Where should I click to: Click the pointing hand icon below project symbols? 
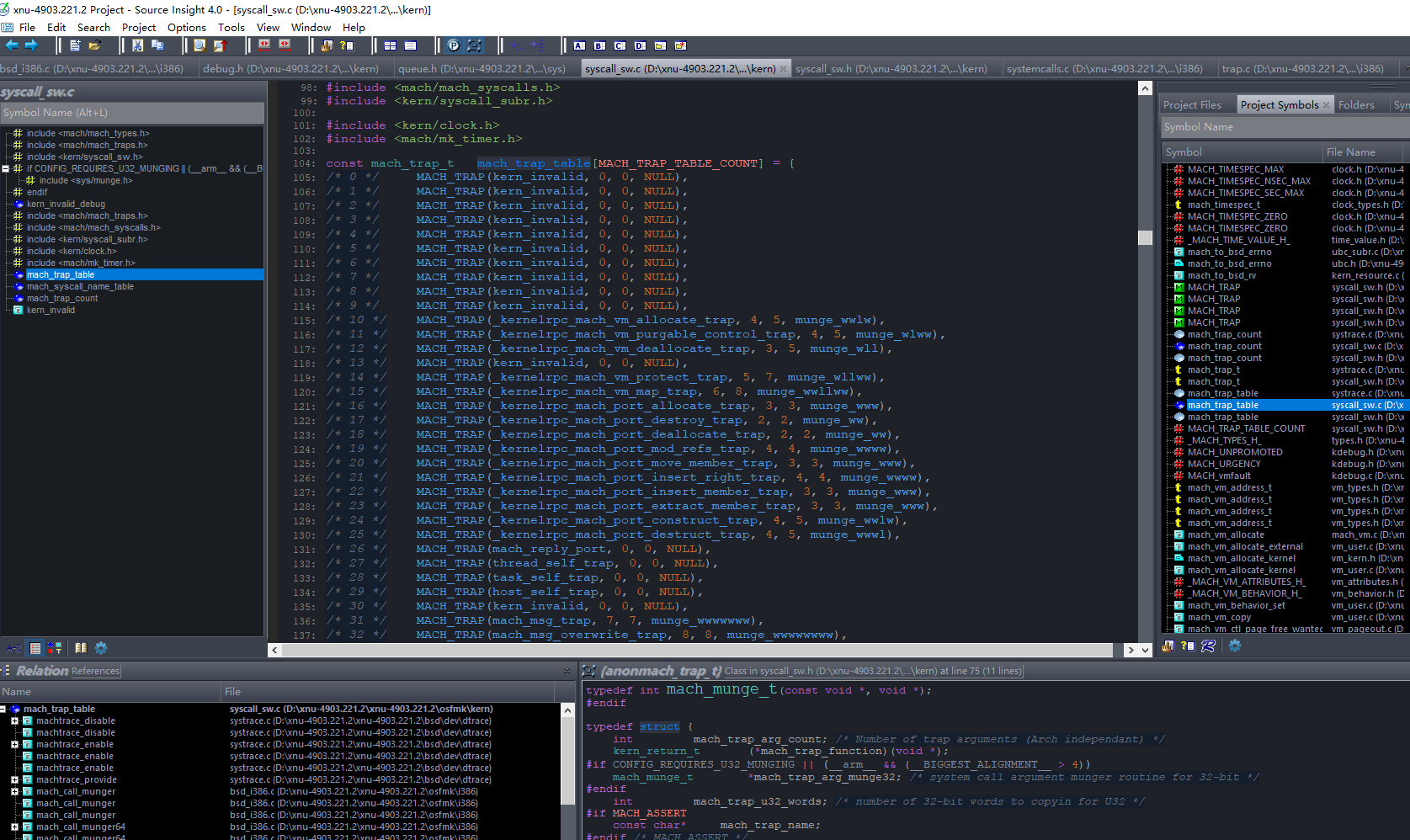click(x=1168, y=646)
